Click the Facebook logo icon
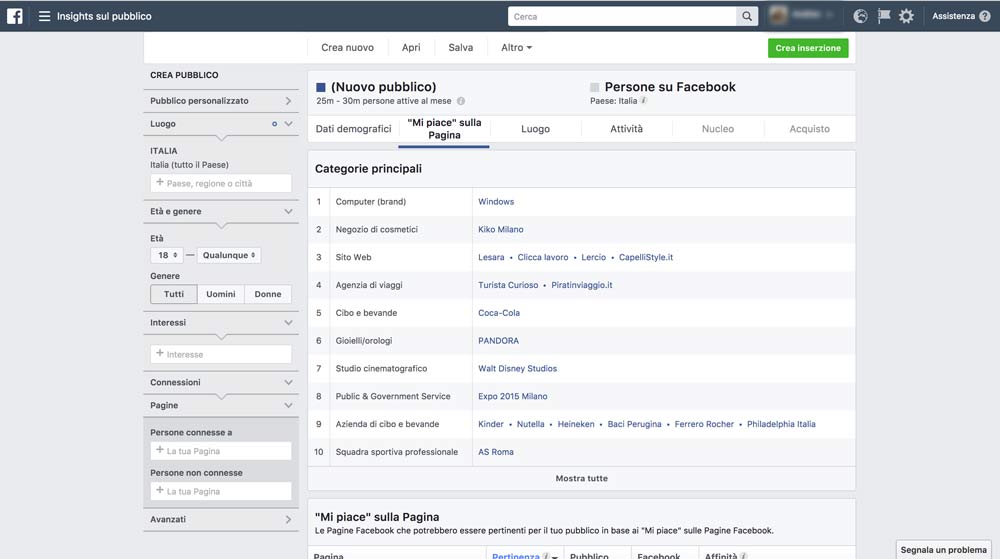This screenshot has height=559, width=1000. coord(15,16)
